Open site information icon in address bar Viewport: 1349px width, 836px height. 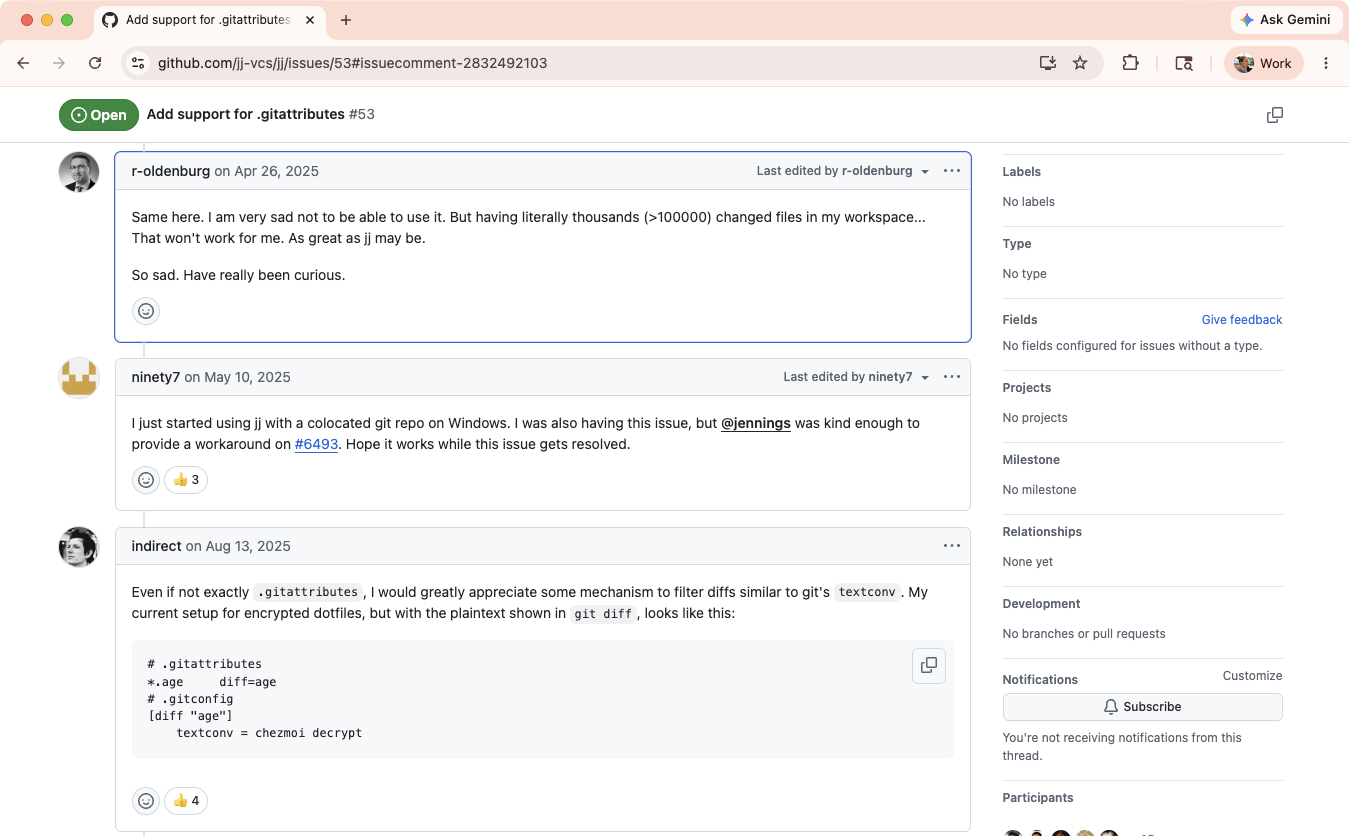pos(138,63)
